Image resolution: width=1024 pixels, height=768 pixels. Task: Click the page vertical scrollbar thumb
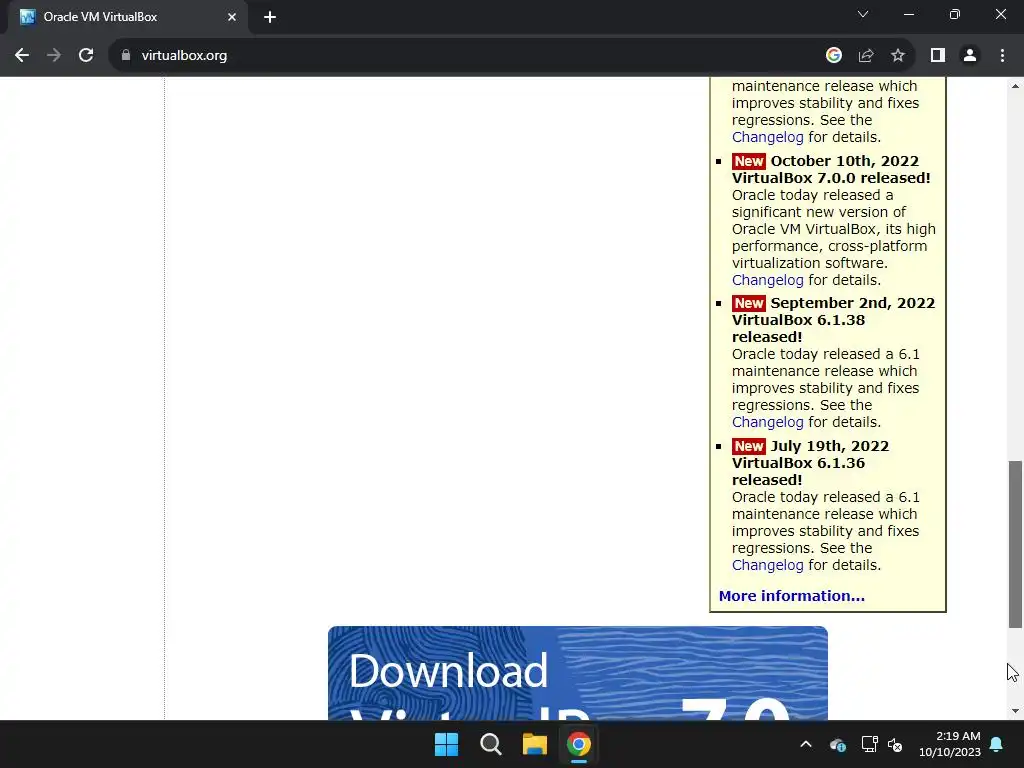click(1015, 545)
